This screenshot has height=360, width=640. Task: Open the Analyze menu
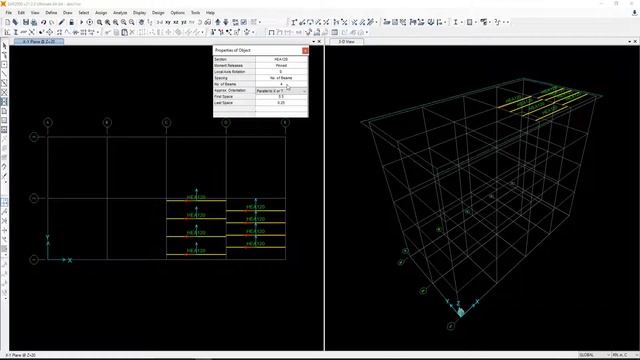pyautogui.click(x=120, y=13)
